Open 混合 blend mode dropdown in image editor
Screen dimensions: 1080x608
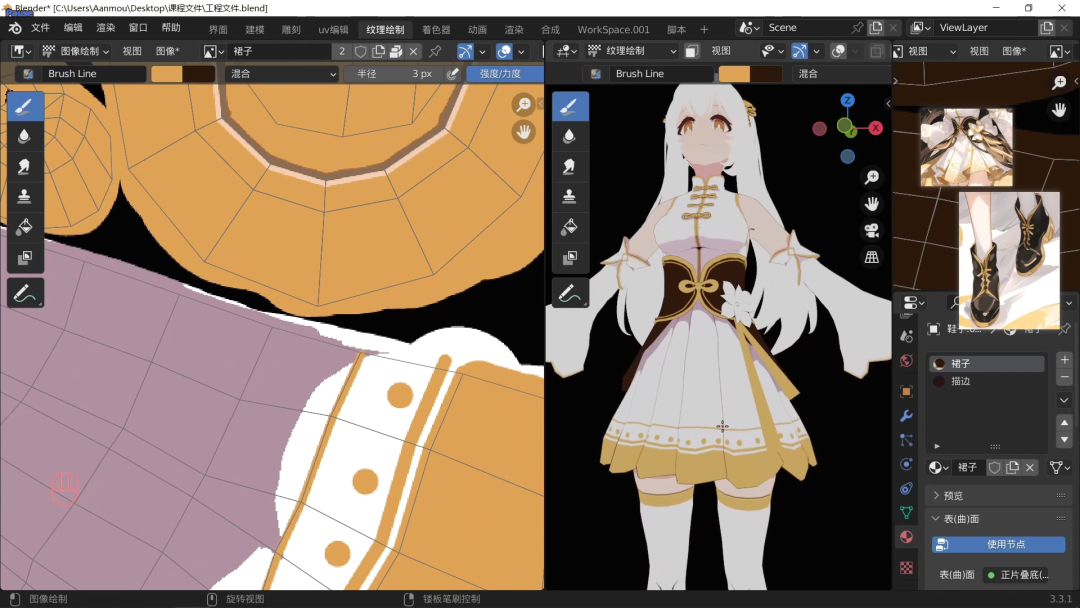282,74
